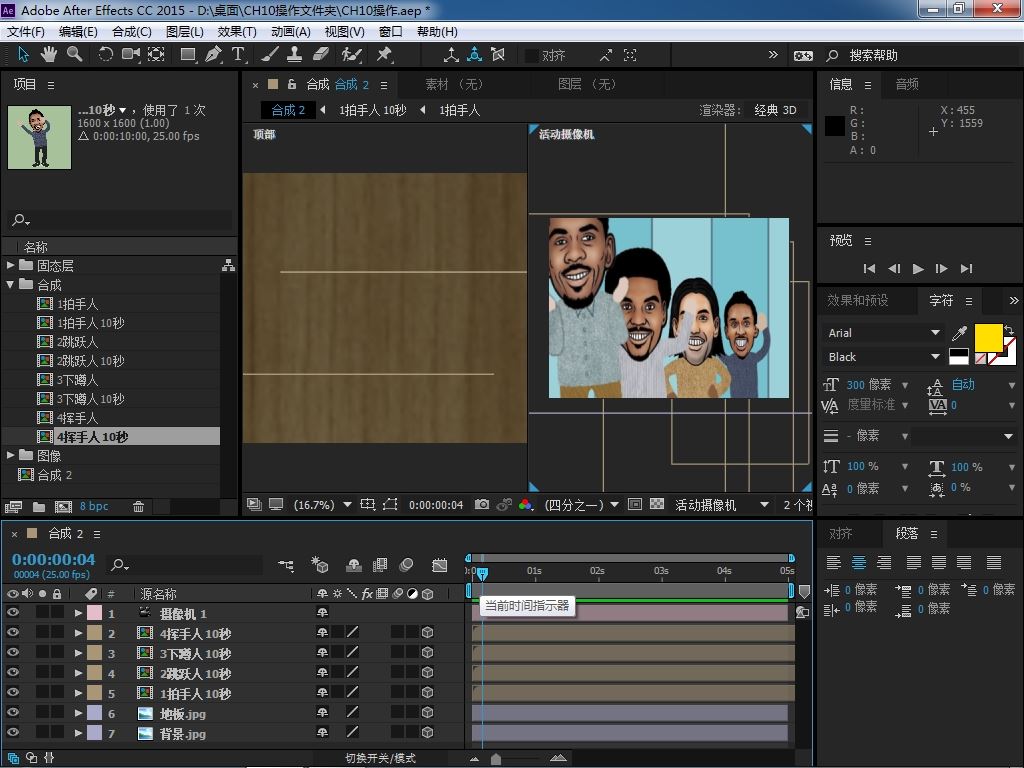
Task: Click the 切换开关/模式 button
Action: pos(380,758)
